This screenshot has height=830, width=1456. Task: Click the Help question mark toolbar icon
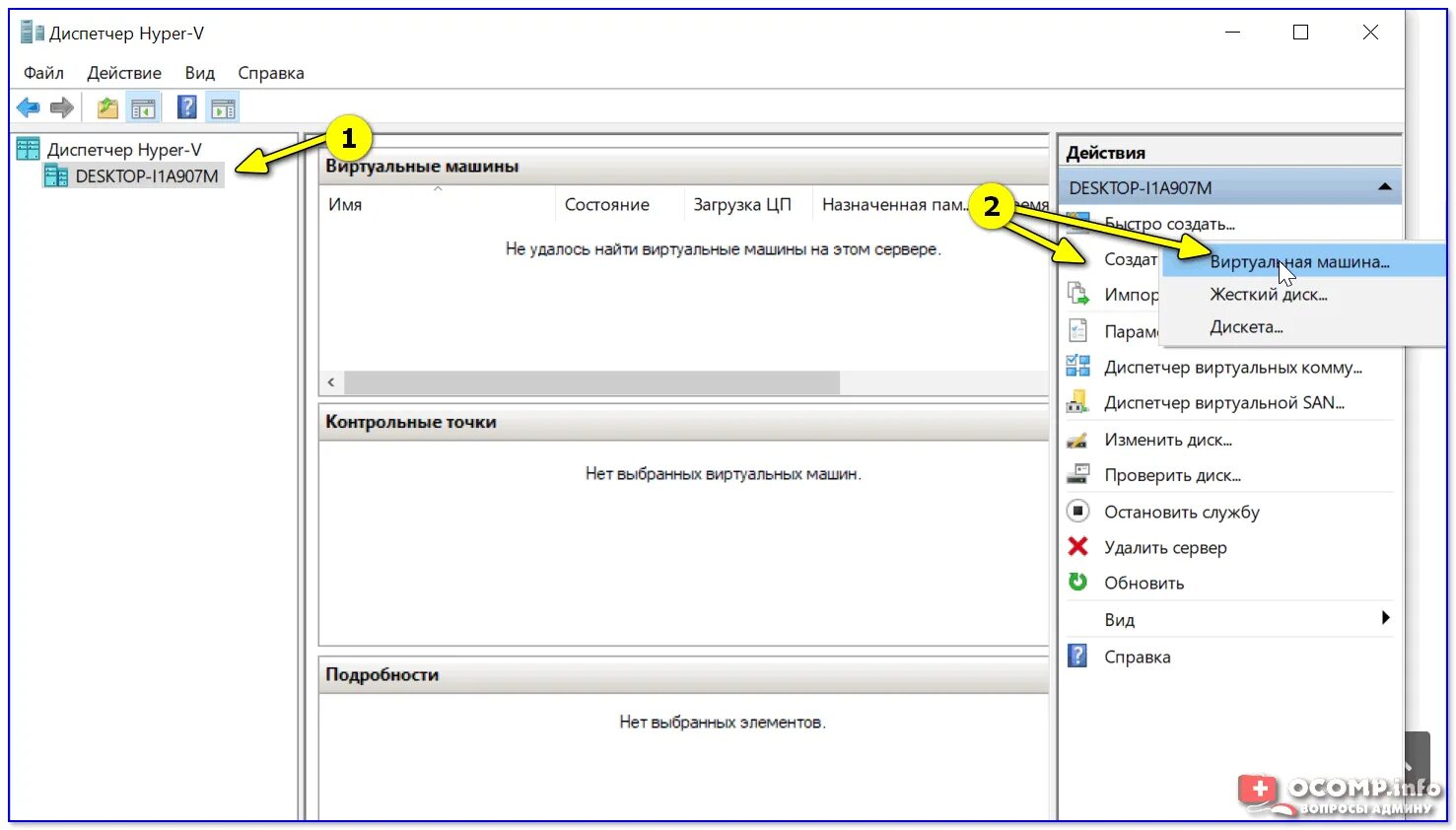pos(187,107)
